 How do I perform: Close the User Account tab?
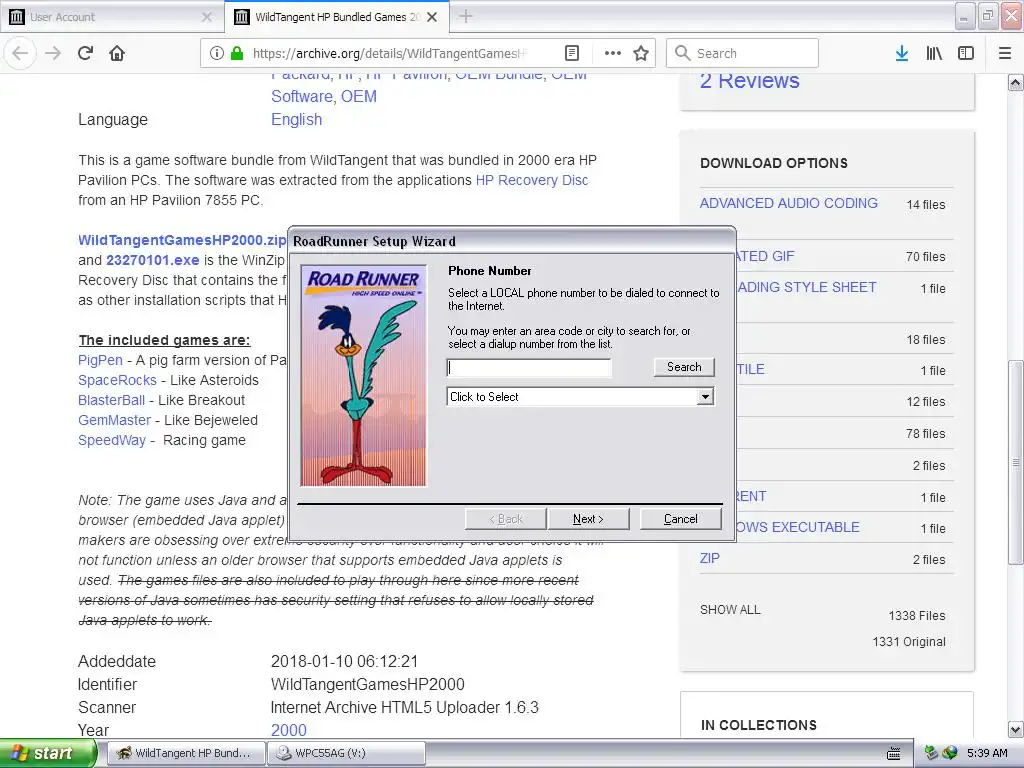coord(207,17)
